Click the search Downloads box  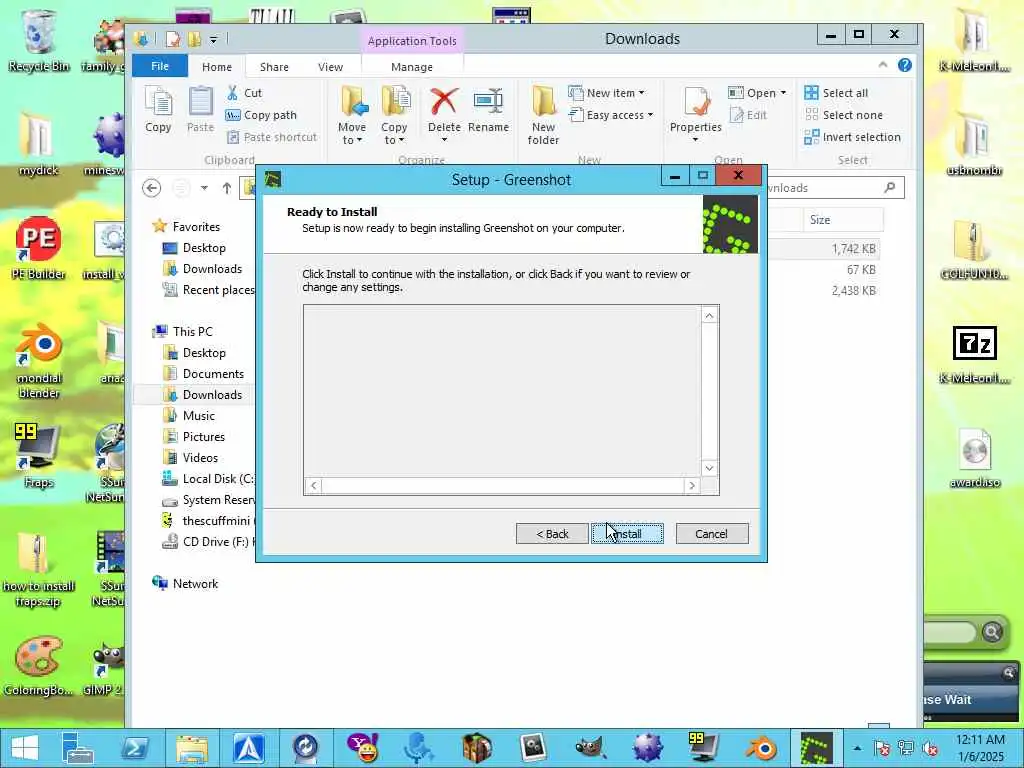click(x=835, y=188)
